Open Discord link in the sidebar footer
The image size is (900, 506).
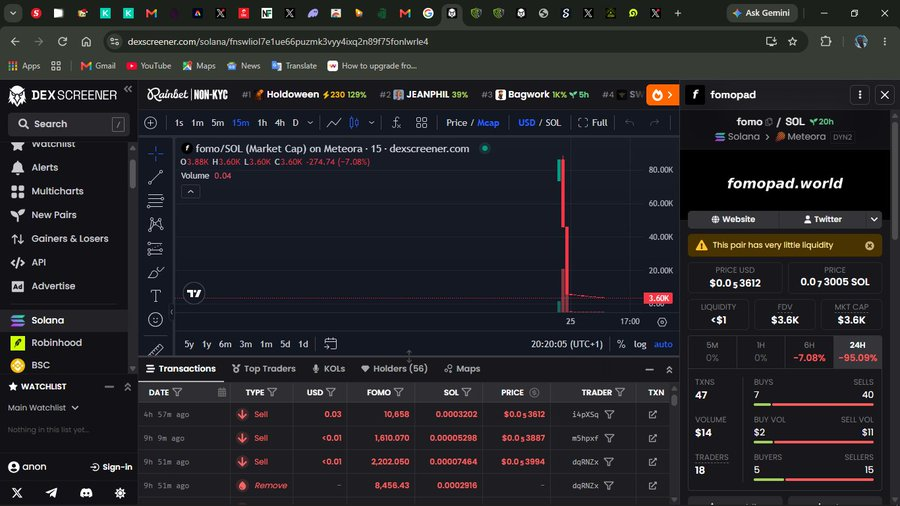[86, 493]
